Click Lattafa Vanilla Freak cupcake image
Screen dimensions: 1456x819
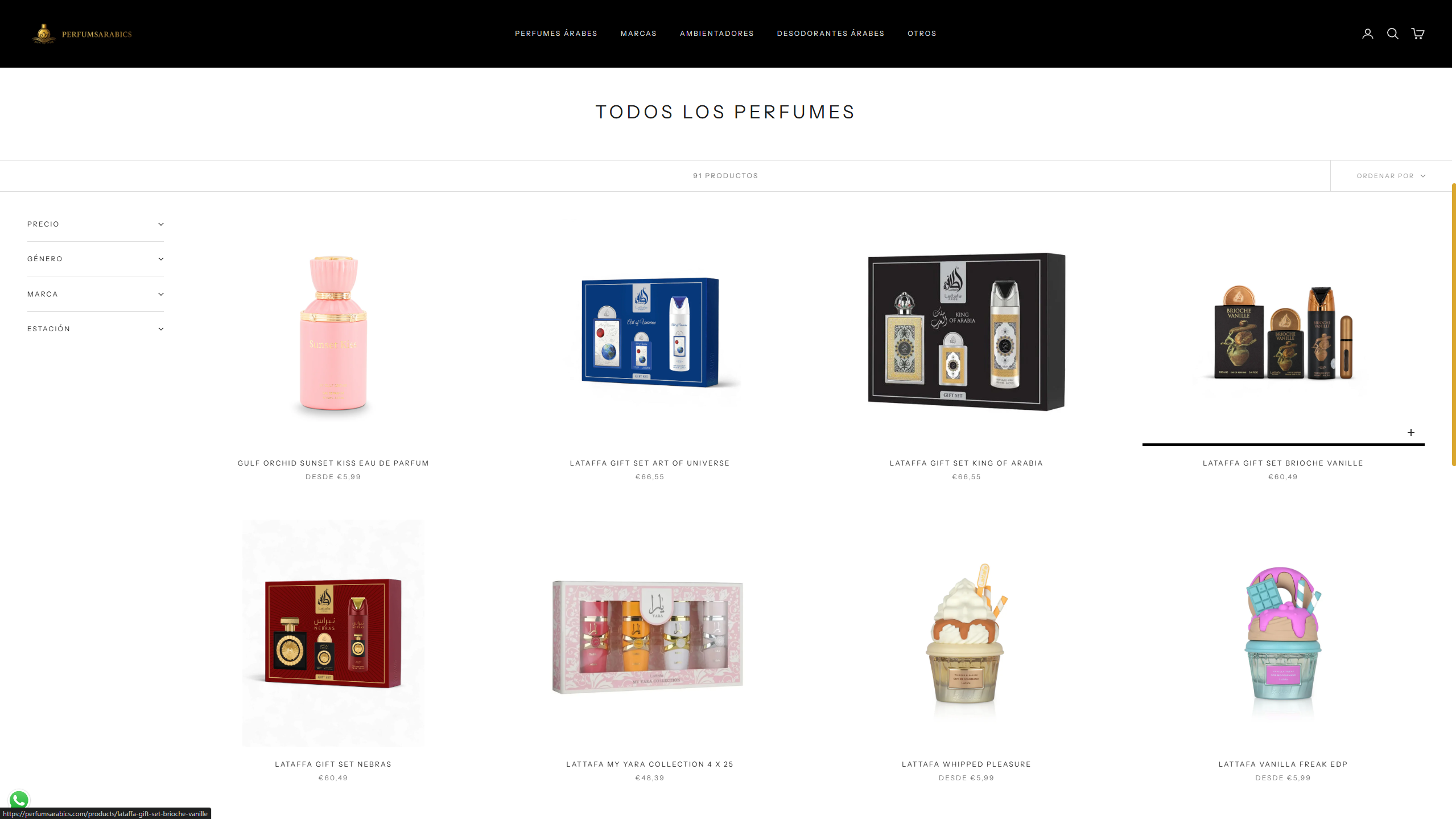click(x=1282, y=633)
